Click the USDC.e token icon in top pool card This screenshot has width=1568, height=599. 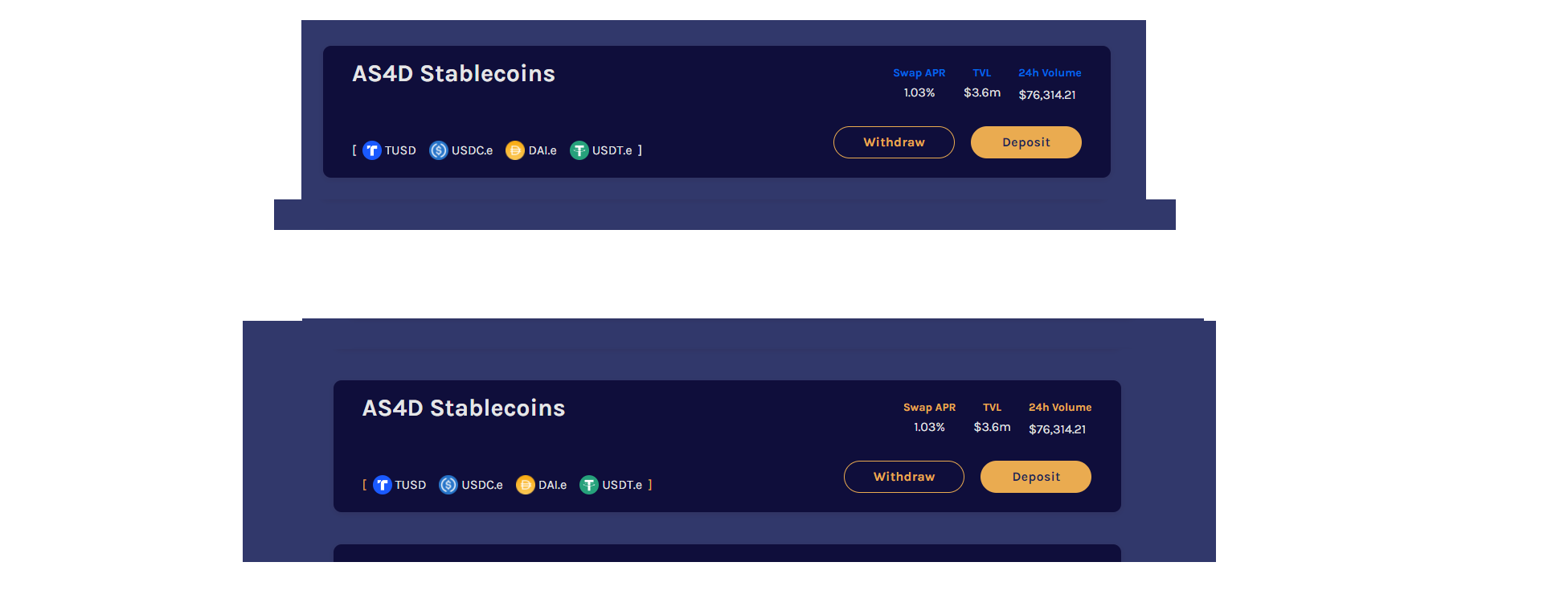438,150
